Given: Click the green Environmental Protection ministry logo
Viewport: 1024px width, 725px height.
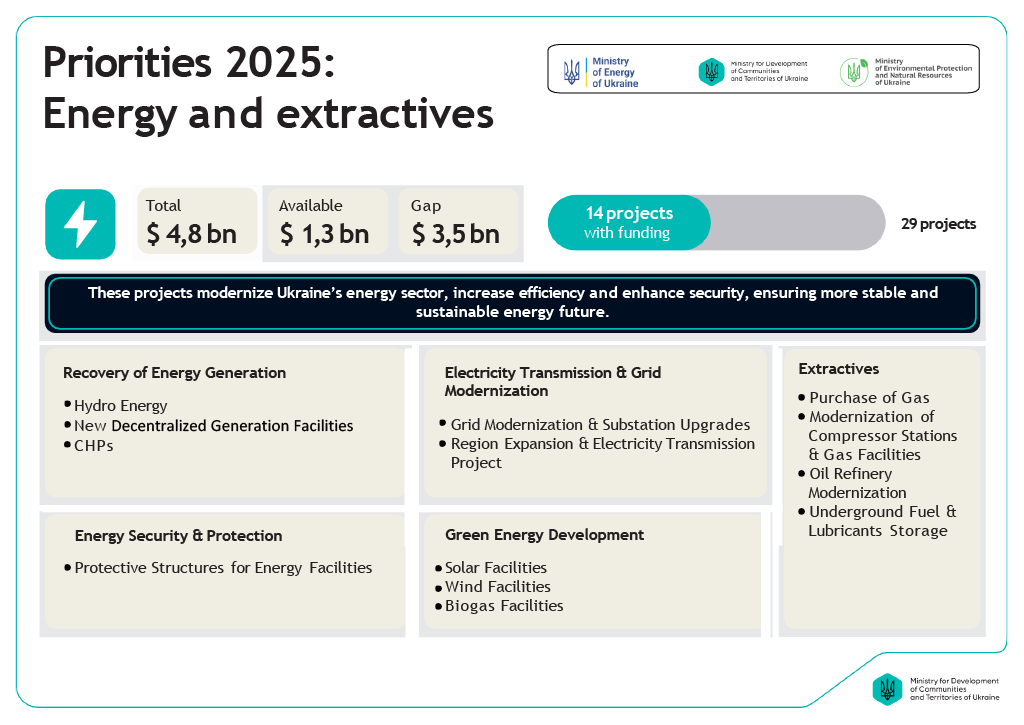Looking at the screenshot, I should (x=854, y=71).
